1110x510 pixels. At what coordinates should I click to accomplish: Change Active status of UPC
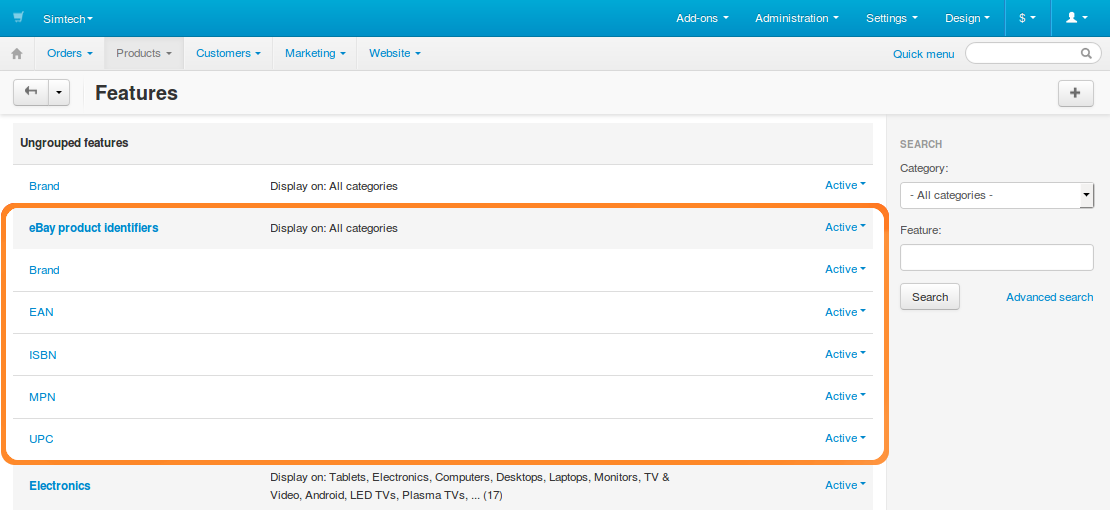[845, 438]
